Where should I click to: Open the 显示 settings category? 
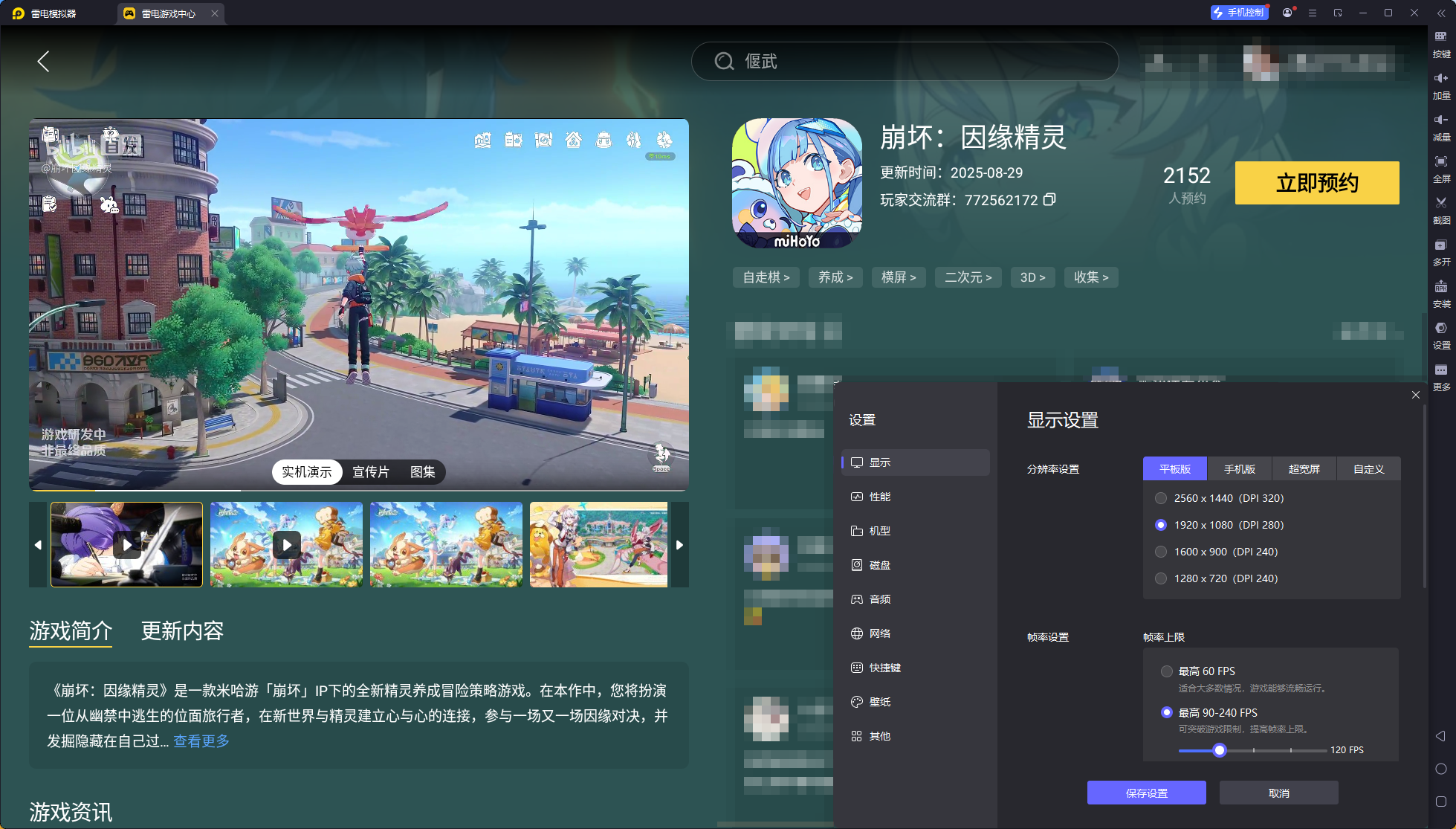(916, 462)
